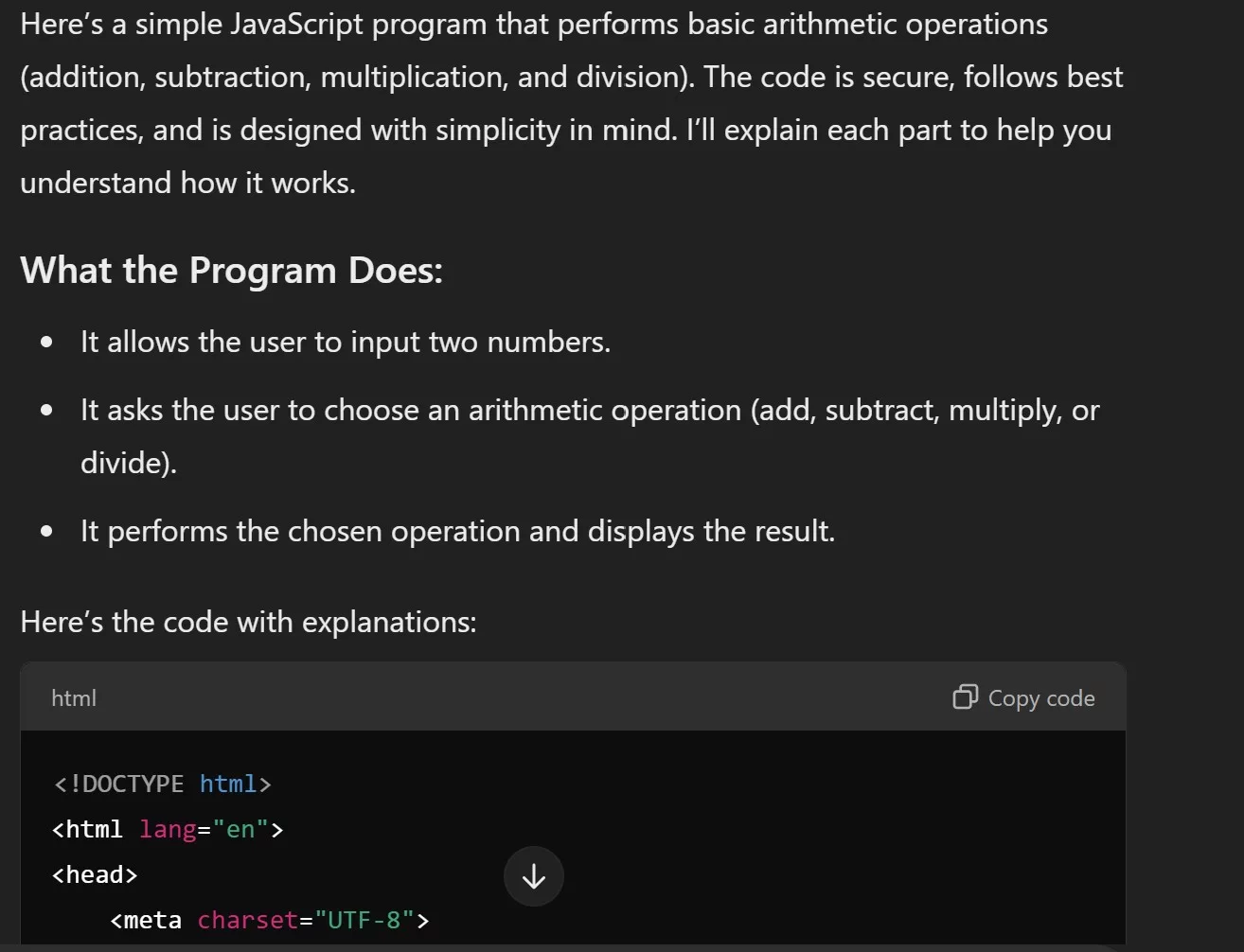Click the "UTF-8" string in the code
The width and height of the screenshot is (1244, 952).
pyautogui.click(x=364, y=920)
